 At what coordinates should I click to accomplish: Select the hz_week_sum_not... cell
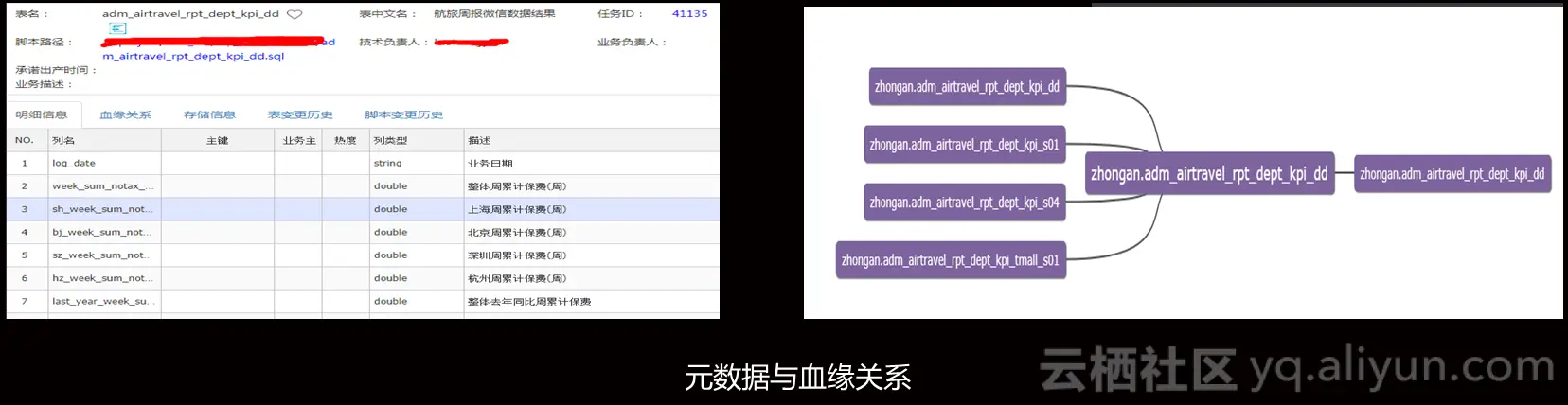(105, 278)
